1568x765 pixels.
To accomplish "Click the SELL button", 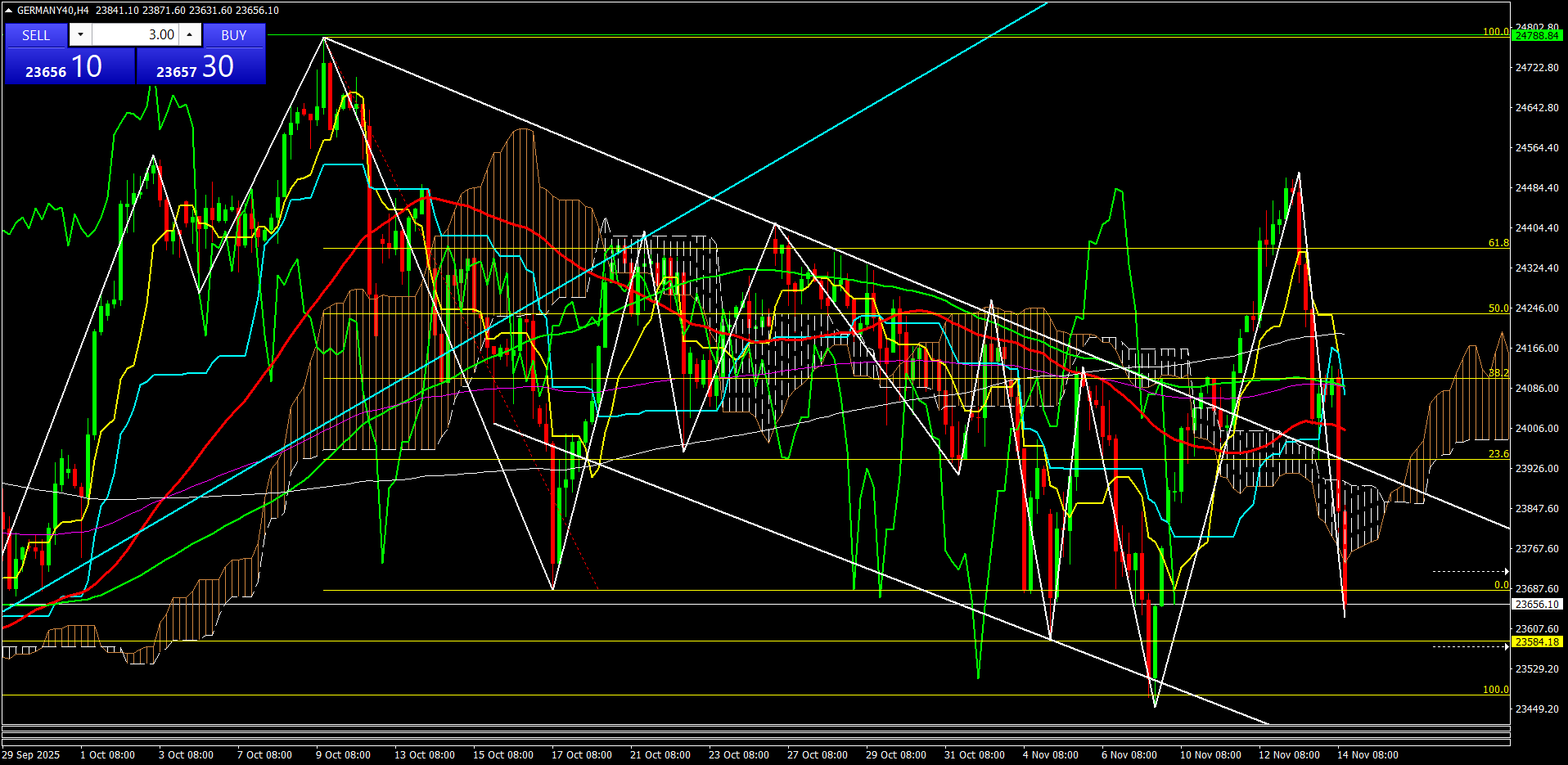I will 36,35.
